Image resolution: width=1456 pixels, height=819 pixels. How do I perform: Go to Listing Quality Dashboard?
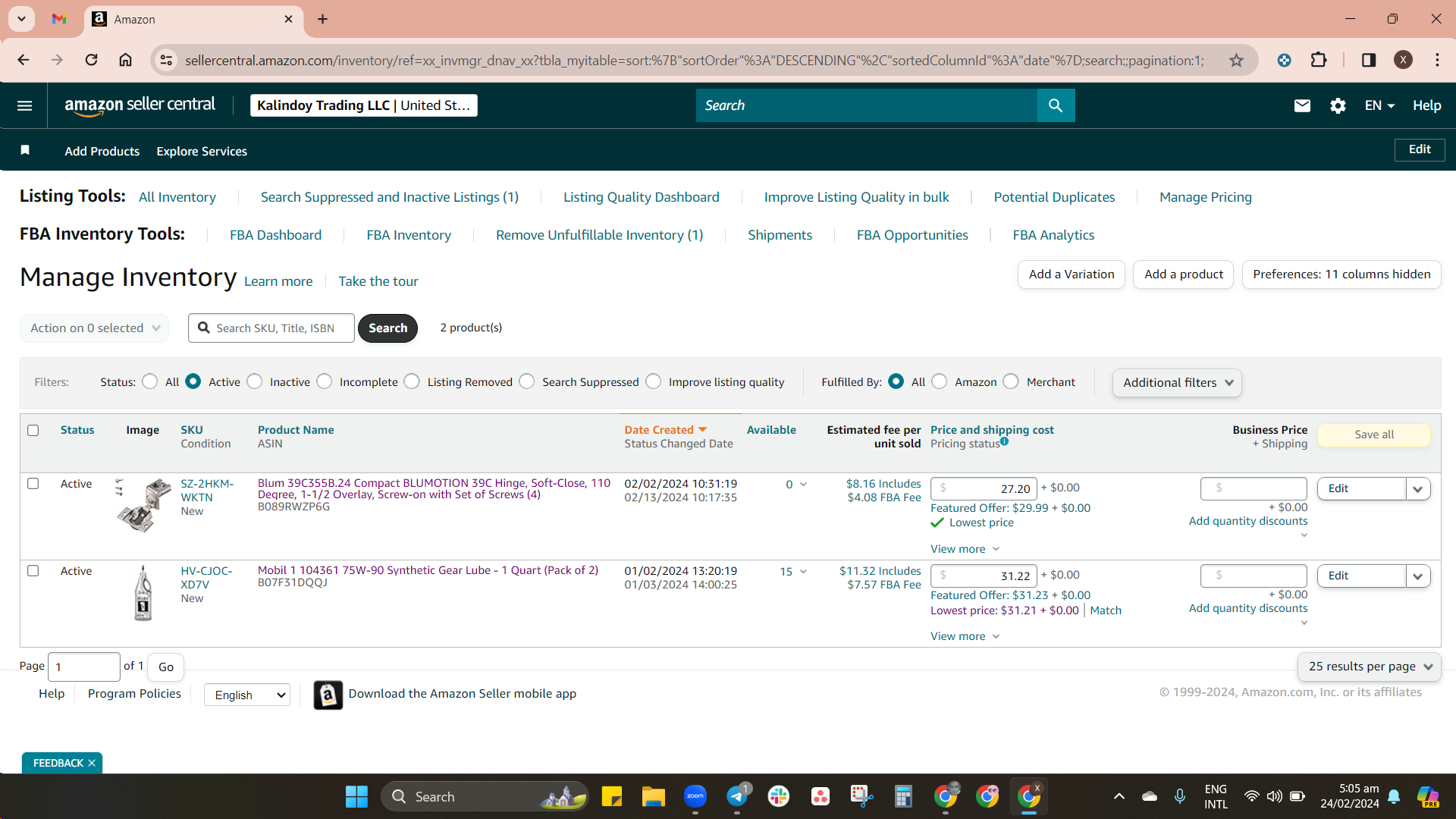coord(642,197)
